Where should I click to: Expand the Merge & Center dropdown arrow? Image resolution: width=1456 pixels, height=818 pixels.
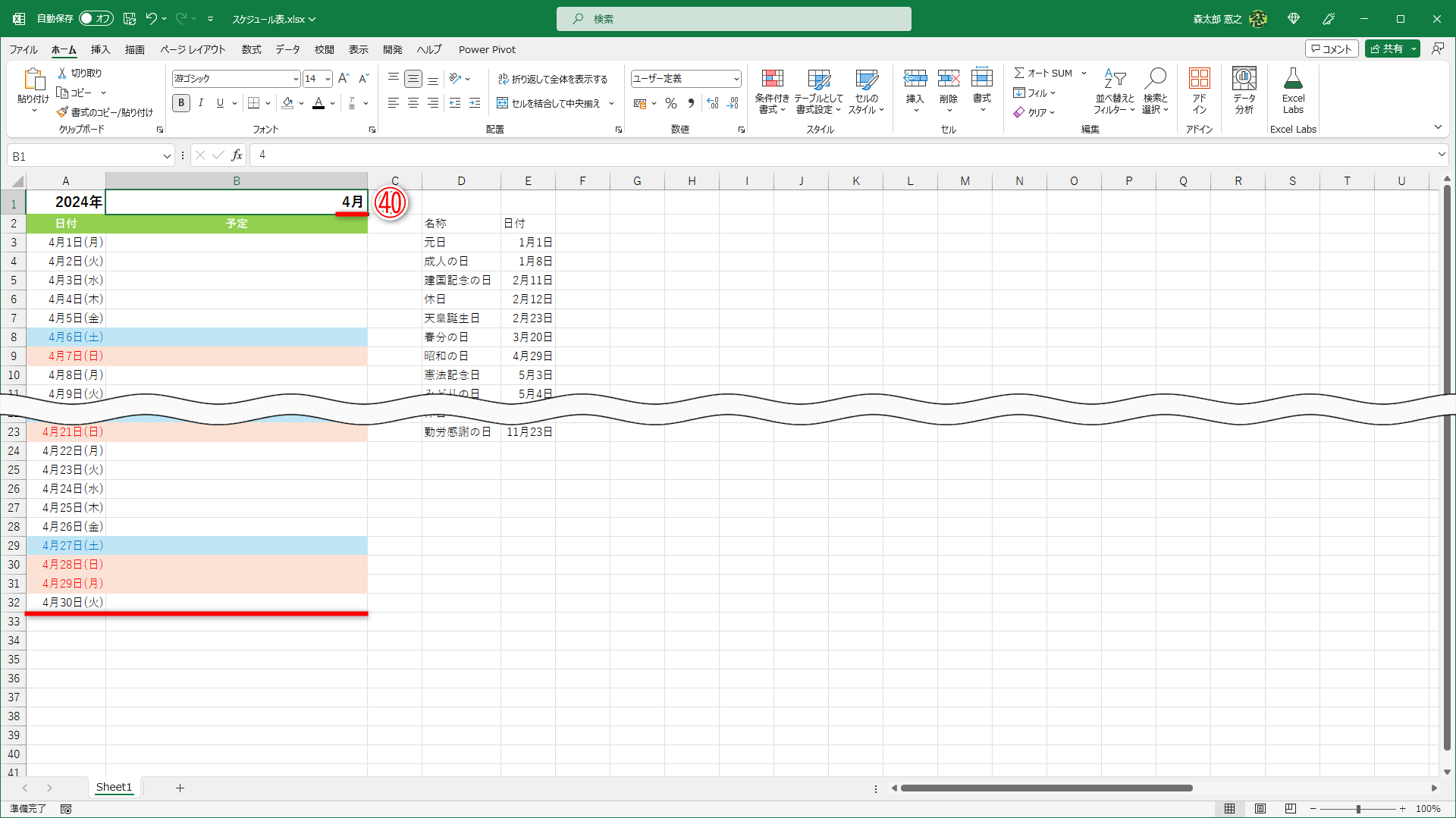(611, 103)
